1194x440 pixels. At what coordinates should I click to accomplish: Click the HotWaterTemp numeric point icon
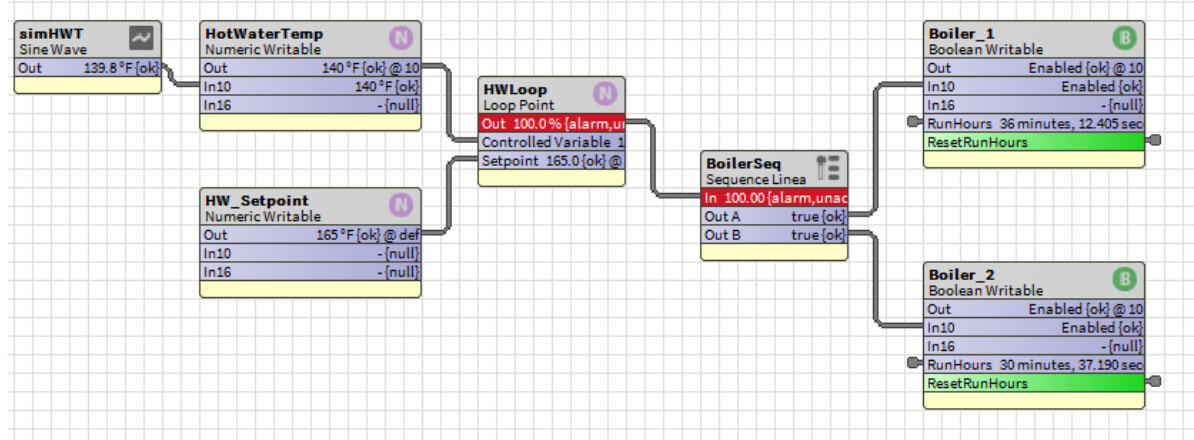[401, 38]
